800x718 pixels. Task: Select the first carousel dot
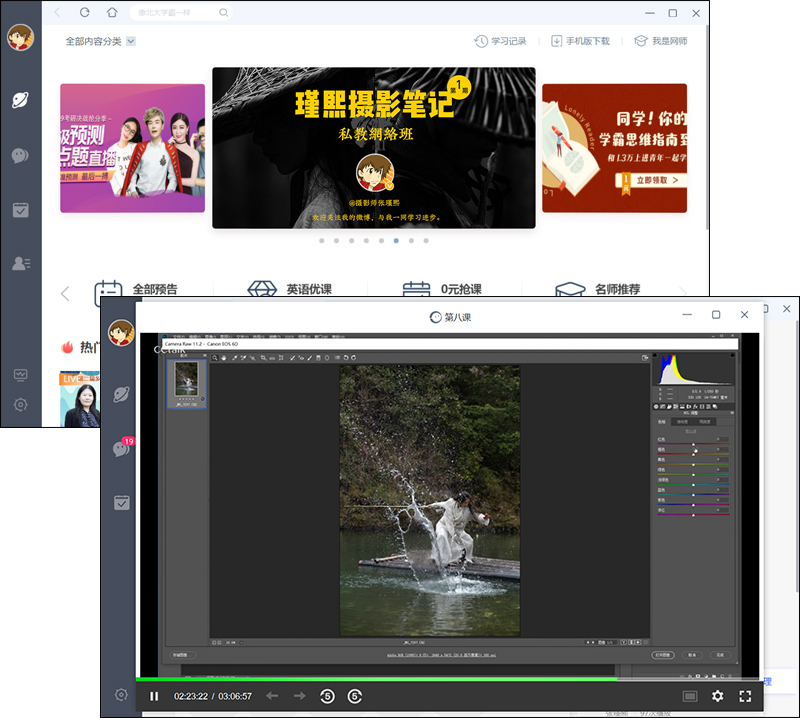(321, 241)
